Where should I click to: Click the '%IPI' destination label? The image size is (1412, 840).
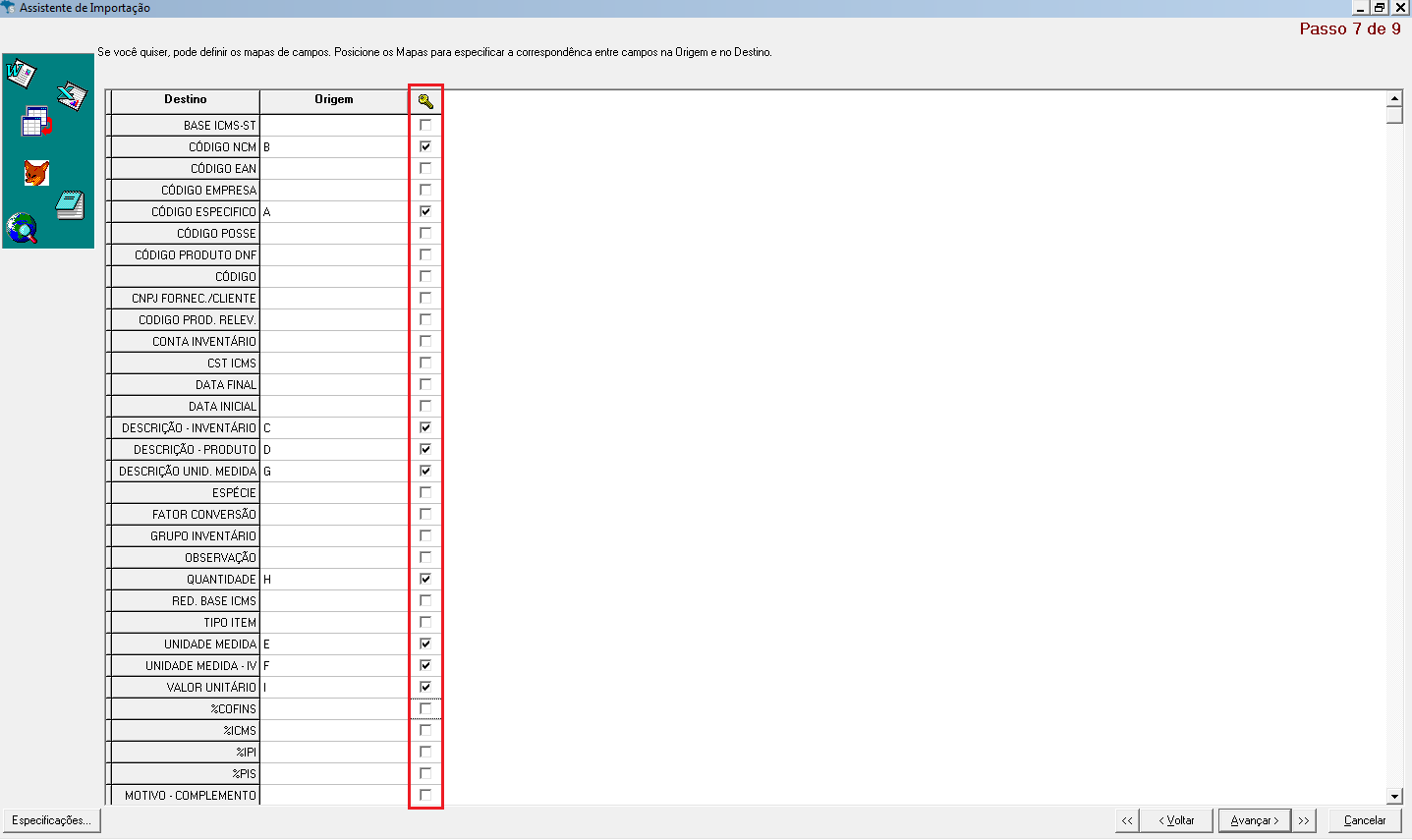coord(247,752)
